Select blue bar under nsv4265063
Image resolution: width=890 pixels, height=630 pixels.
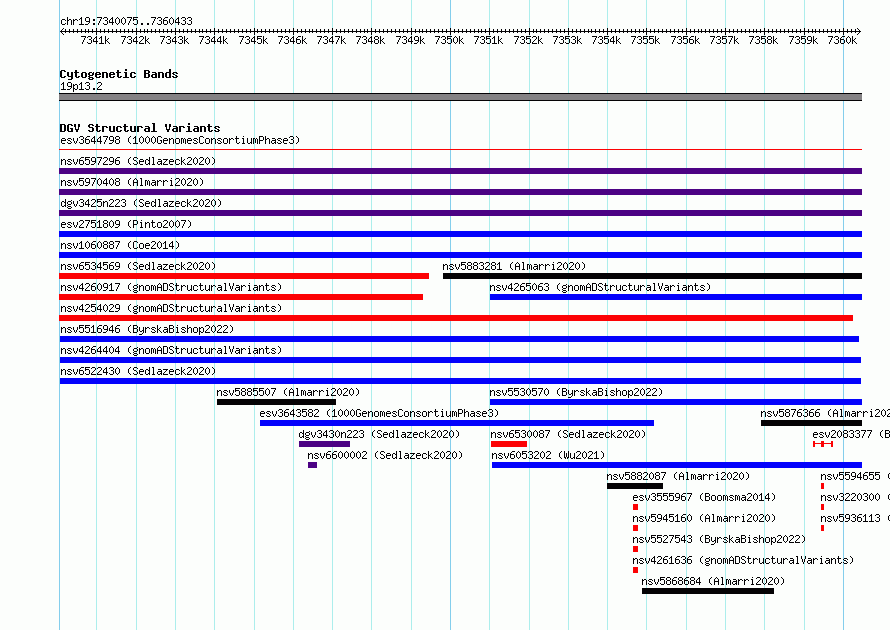click(x=675, y=297)
